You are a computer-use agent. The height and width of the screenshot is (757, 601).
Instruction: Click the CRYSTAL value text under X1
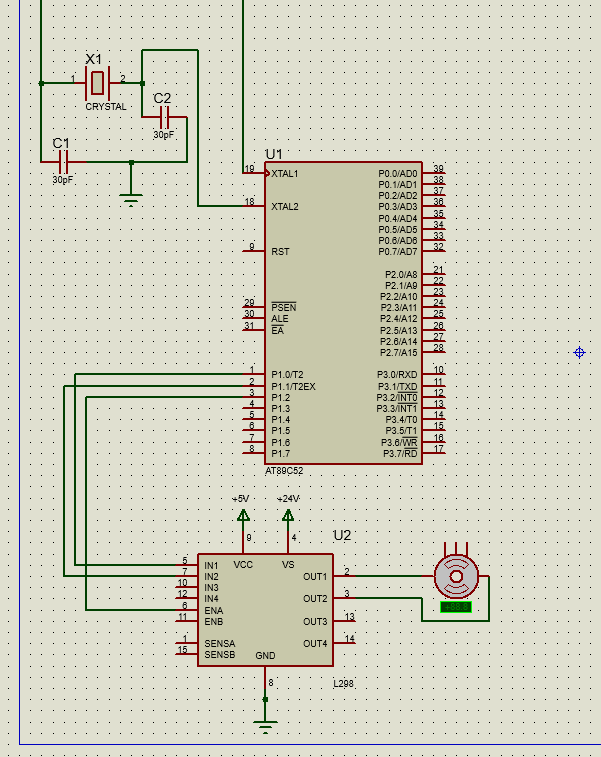coord(106,106)
